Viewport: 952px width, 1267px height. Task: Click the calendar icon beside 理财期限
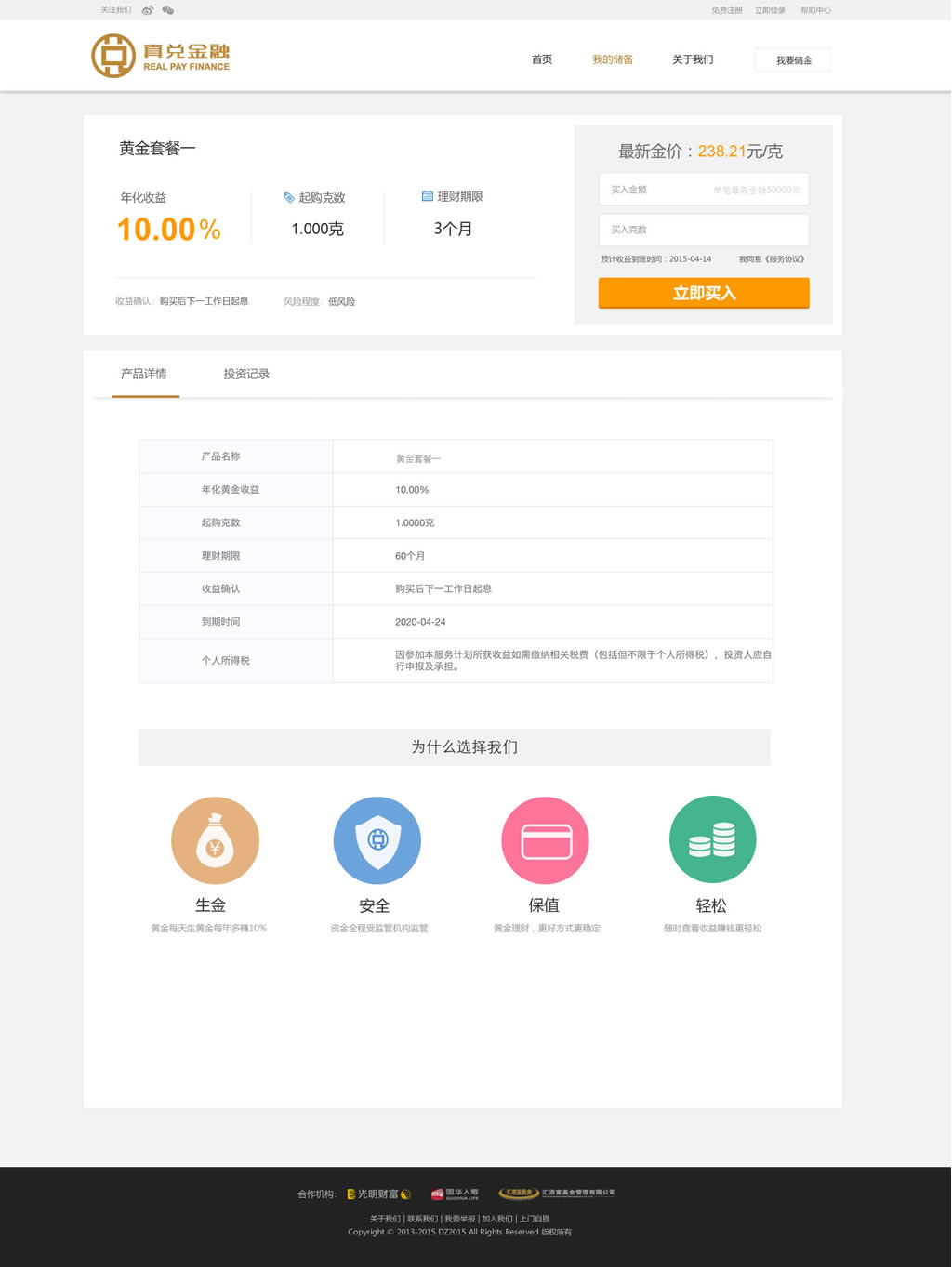point(428,196)
